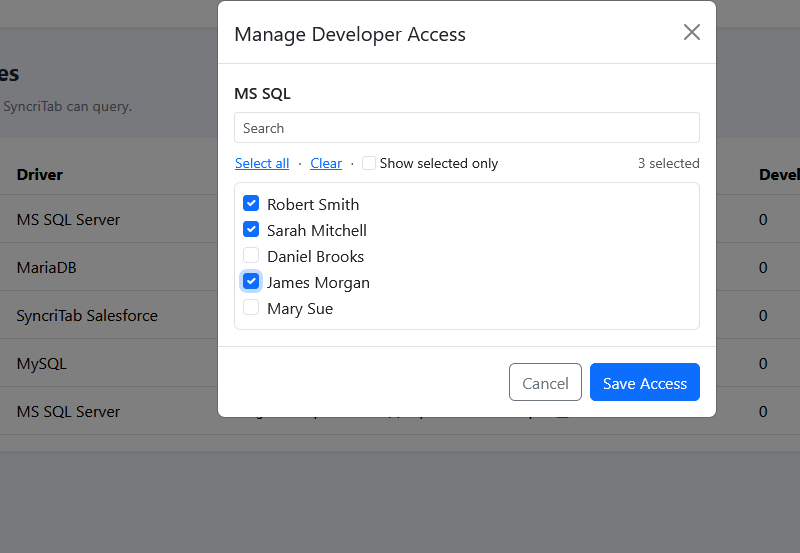This screenshot has height=553, width=800.
Task: Click the Search input field
Action: [467, 128]
